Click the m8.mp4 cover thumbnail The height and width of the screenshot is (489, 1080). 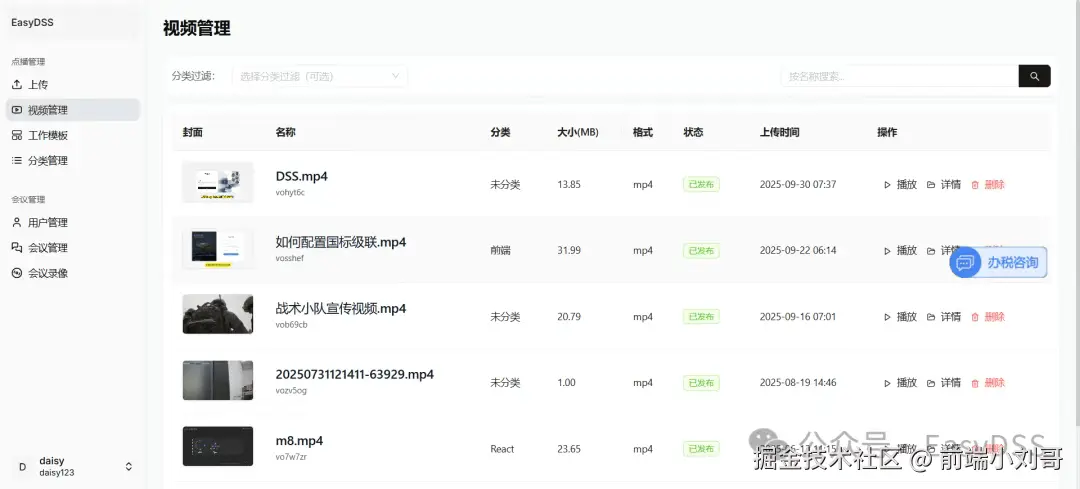pos(218,446)
